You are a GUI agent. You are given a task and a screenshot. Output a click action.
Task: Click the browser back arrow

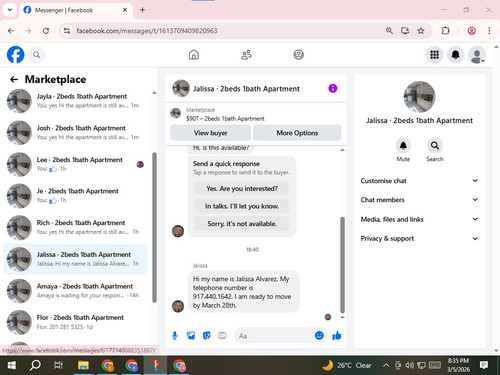pos(11,31)
